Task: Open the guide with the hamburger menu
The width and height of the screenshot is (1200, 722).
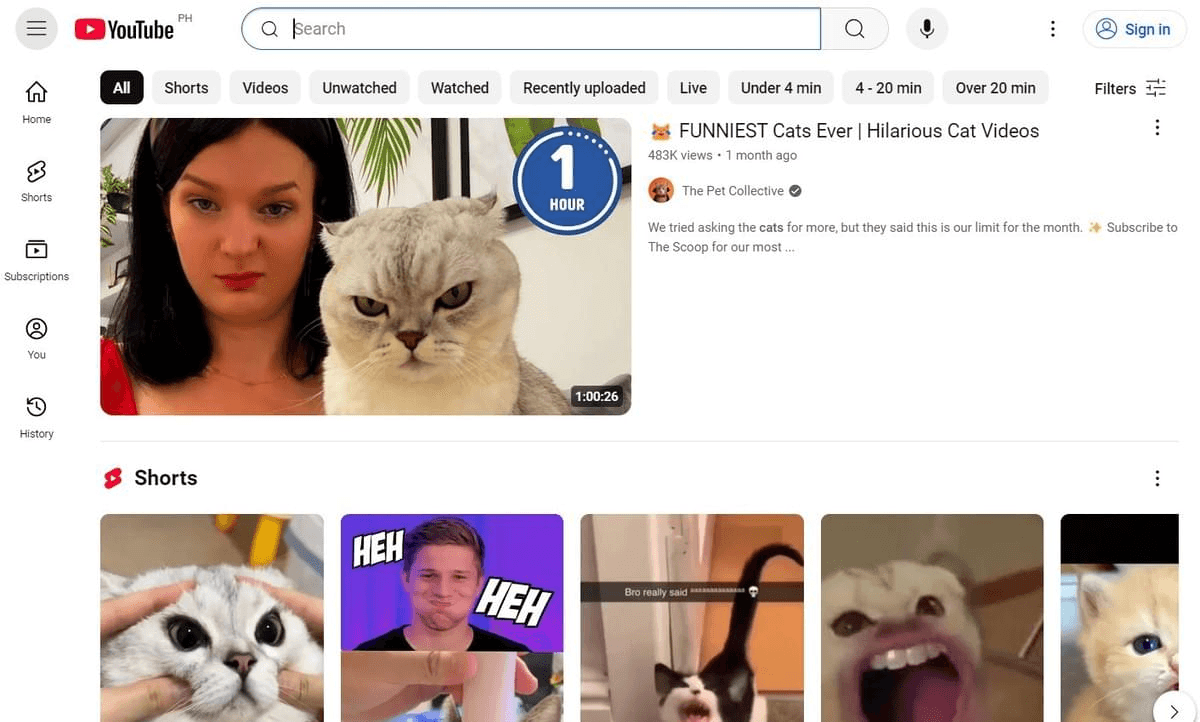Action: click(36, 28)
